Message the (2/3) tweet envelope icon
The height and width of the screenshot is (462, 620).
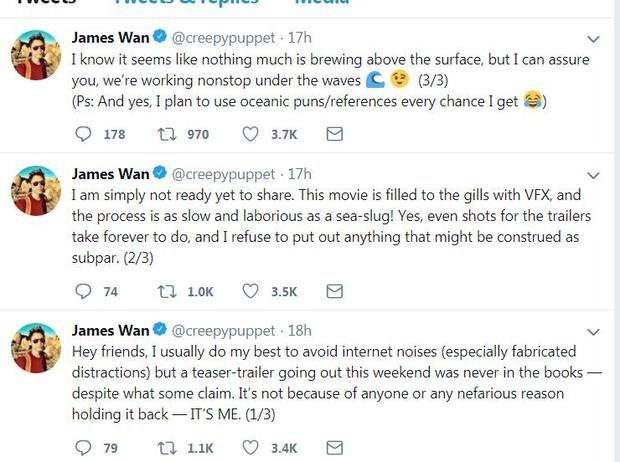[335, 291]
